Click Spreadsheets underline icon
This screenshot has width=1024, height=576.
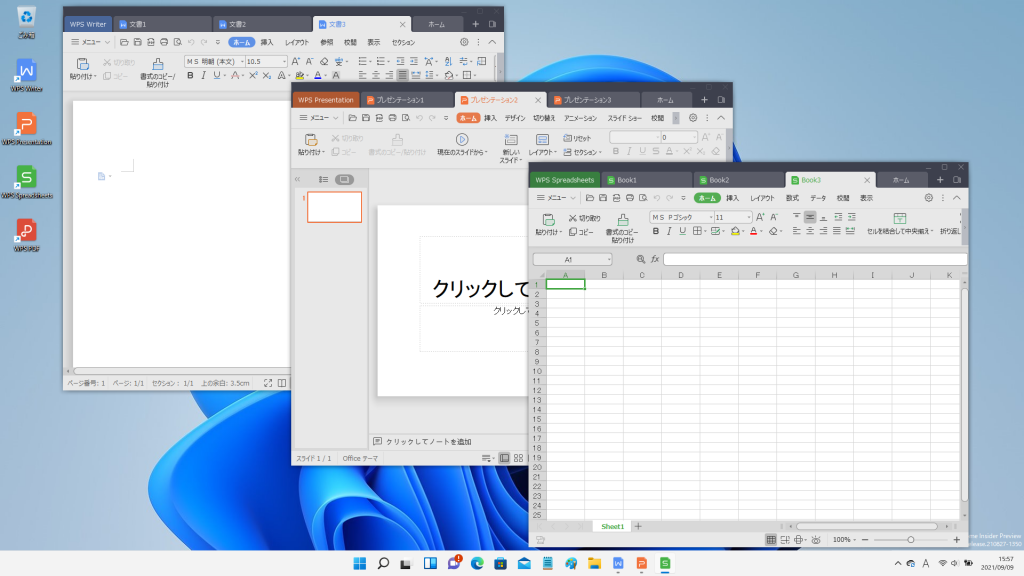coord(682,231)
